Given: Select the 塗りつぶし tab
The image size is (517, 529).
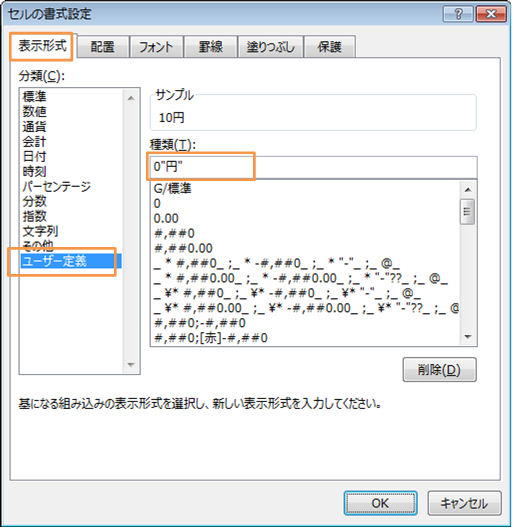Looking at the screenshot, I should tap(272, 47).
